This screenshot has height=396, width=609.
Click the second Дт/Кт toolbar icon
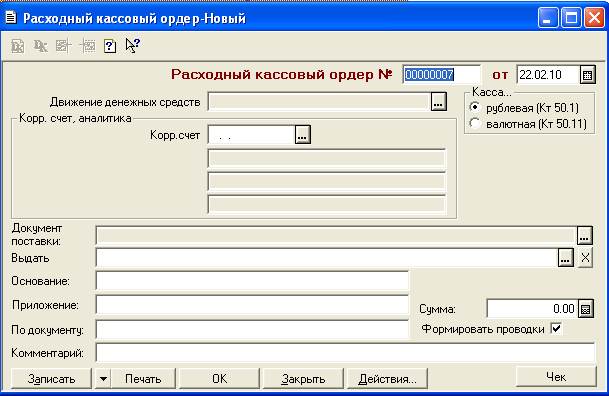pyautogui.click(x=40, y=46)
